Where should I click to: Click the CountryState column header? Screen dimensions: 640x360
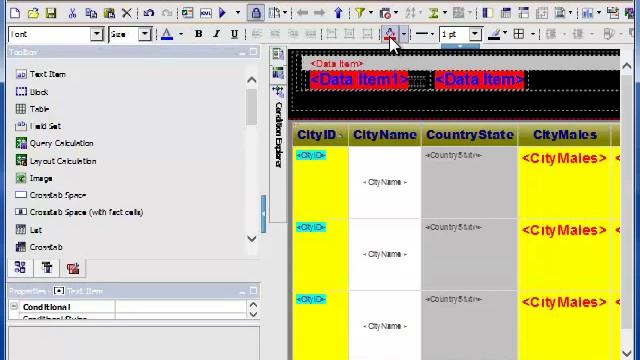coord(469,135)
